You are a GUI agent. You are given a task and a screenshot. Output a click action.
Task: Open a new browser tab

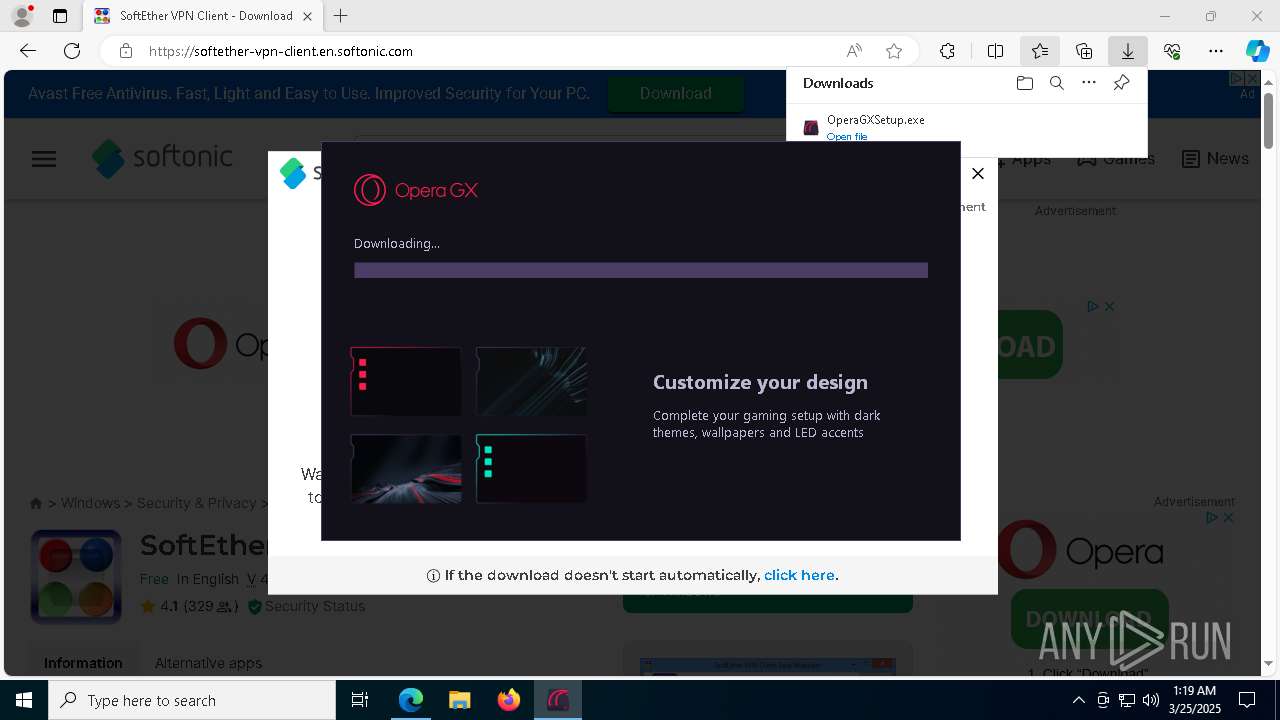click(x=341, y=16)
